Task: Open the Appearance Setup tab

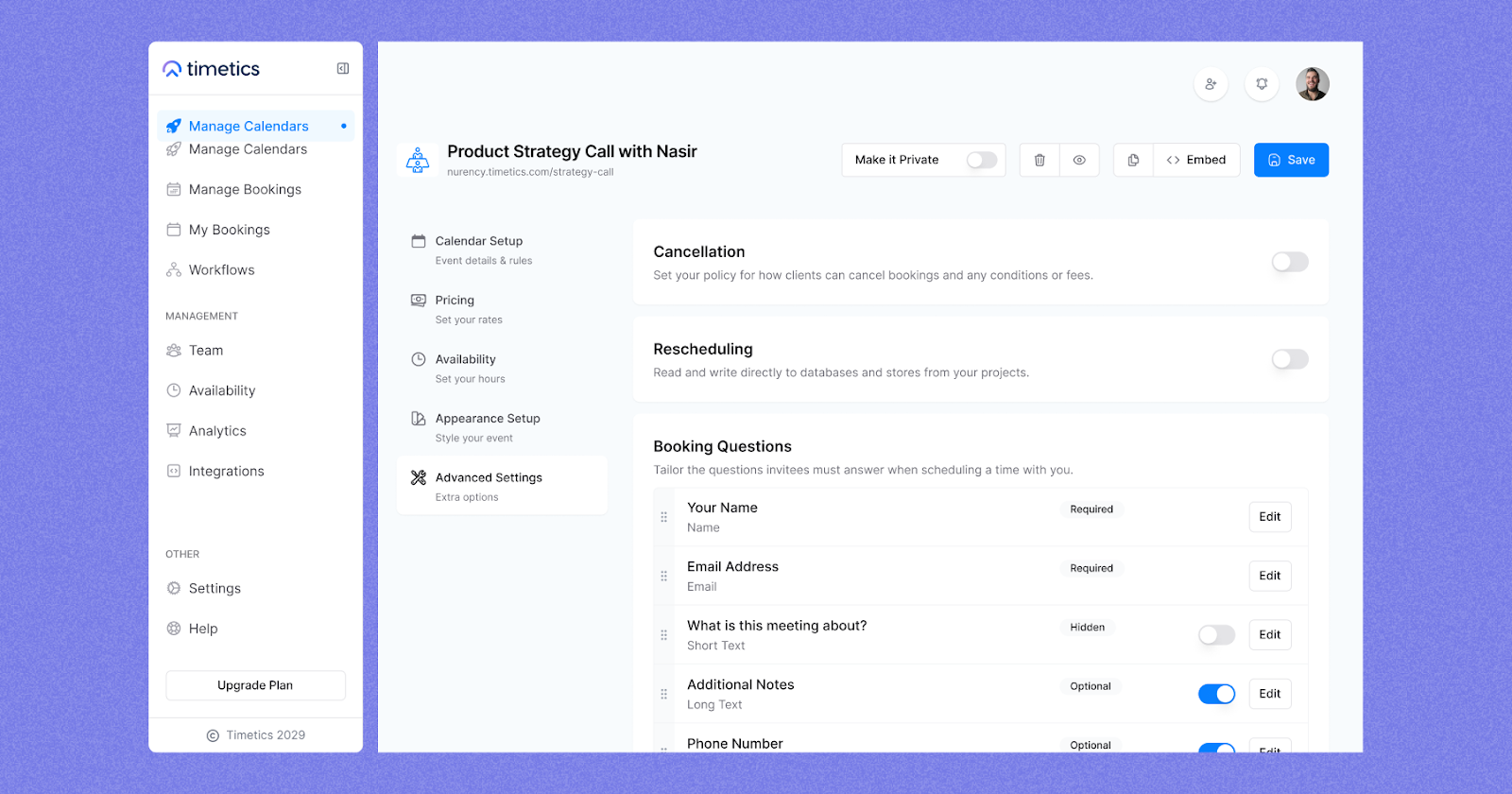Action: click(502, 427)
